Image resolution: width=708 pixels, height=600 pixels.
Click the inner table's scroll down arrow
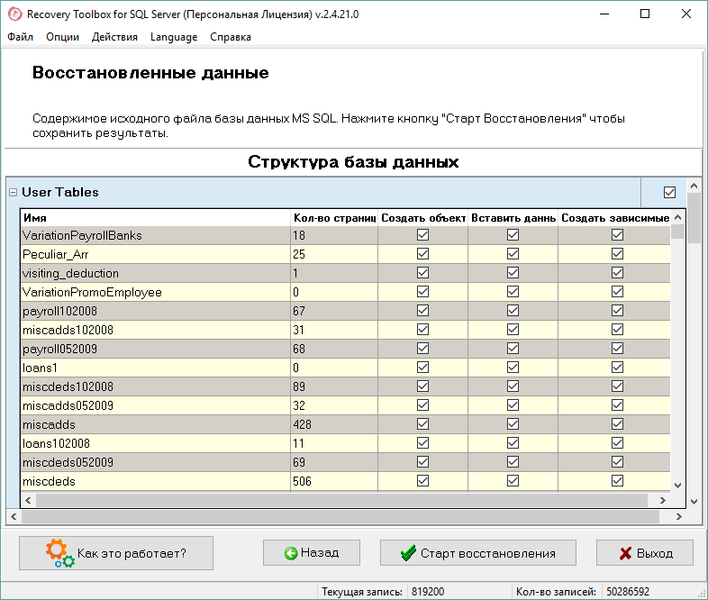(x=678, y=485)
